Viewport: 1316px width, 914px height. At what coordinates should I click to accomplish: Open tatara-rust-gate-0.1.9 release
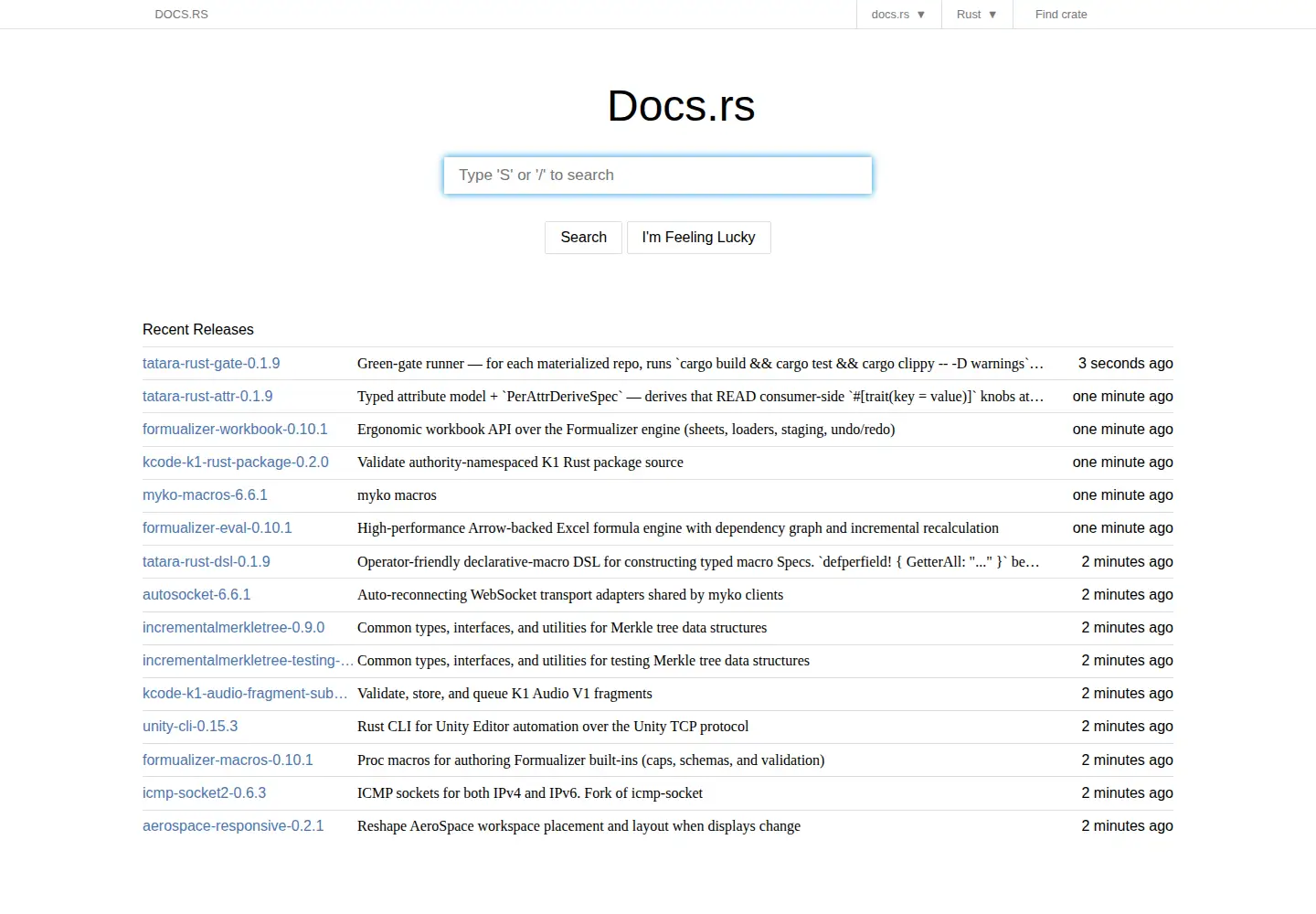pos(211,364)
